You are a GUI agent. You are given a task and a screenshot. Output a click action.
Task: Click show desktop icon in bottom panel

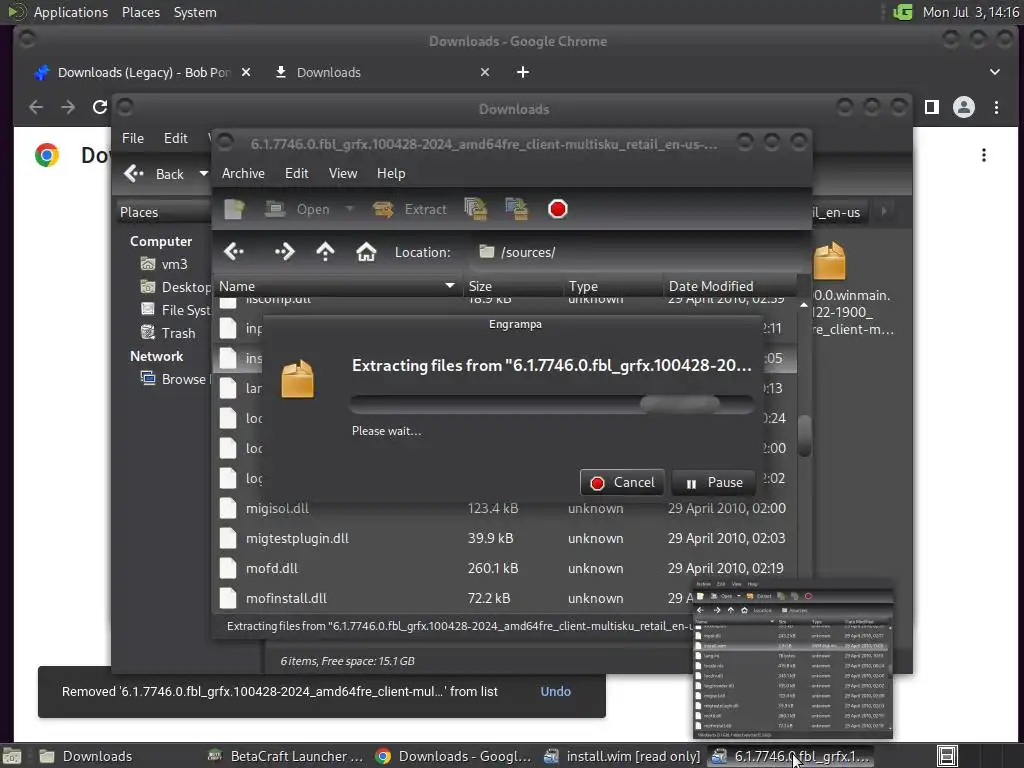tap(12, 756)
